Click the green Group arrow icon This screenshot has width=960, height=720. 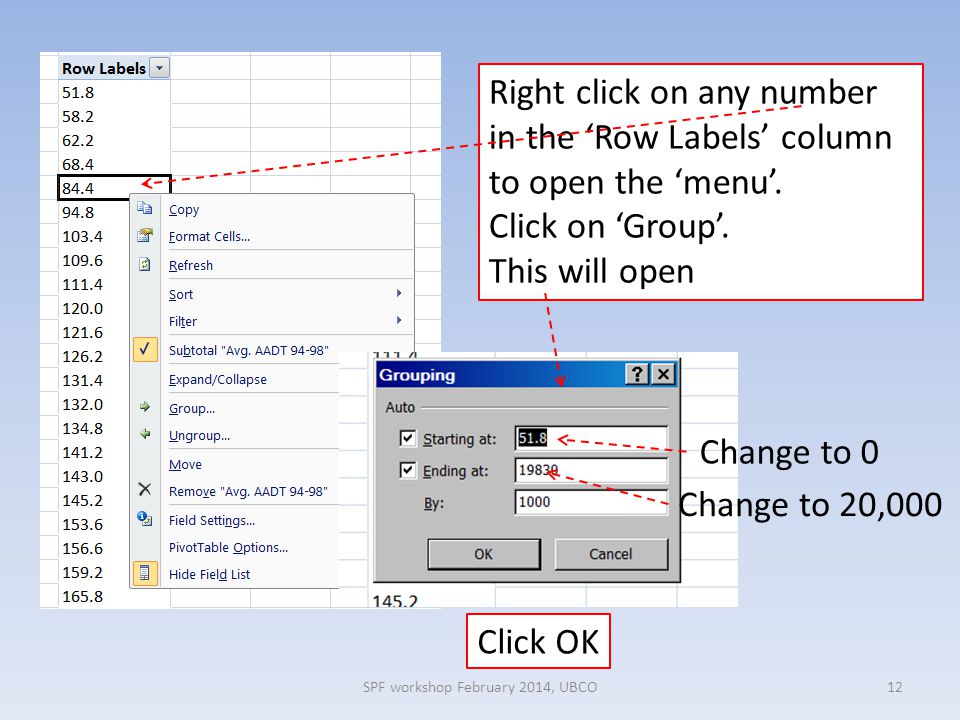pyautogui.click(x=144, y=407)
